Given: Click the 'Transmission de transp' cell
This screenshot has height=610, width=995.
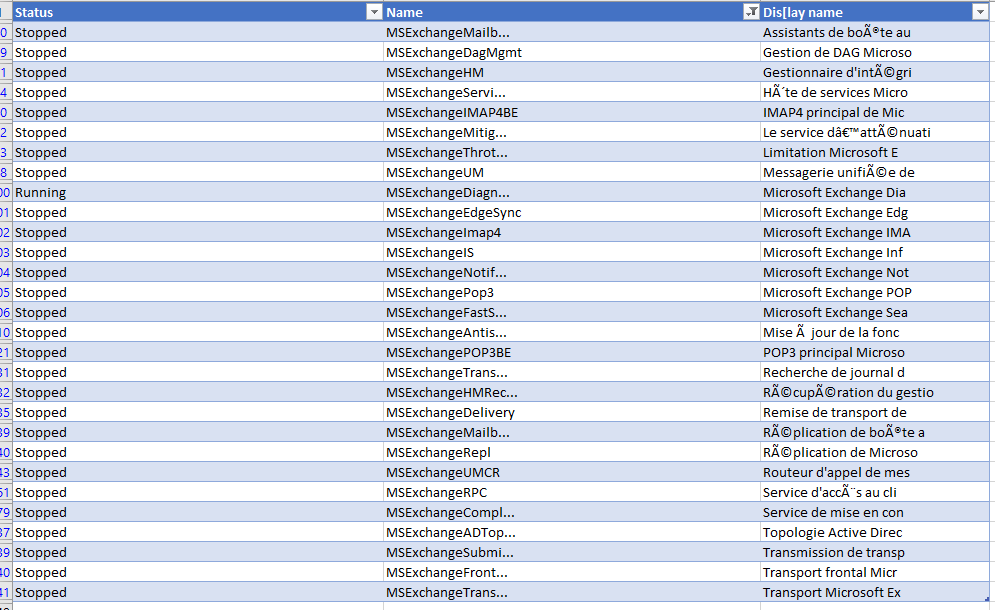Looking at the screenshot, I should [874, 552].
